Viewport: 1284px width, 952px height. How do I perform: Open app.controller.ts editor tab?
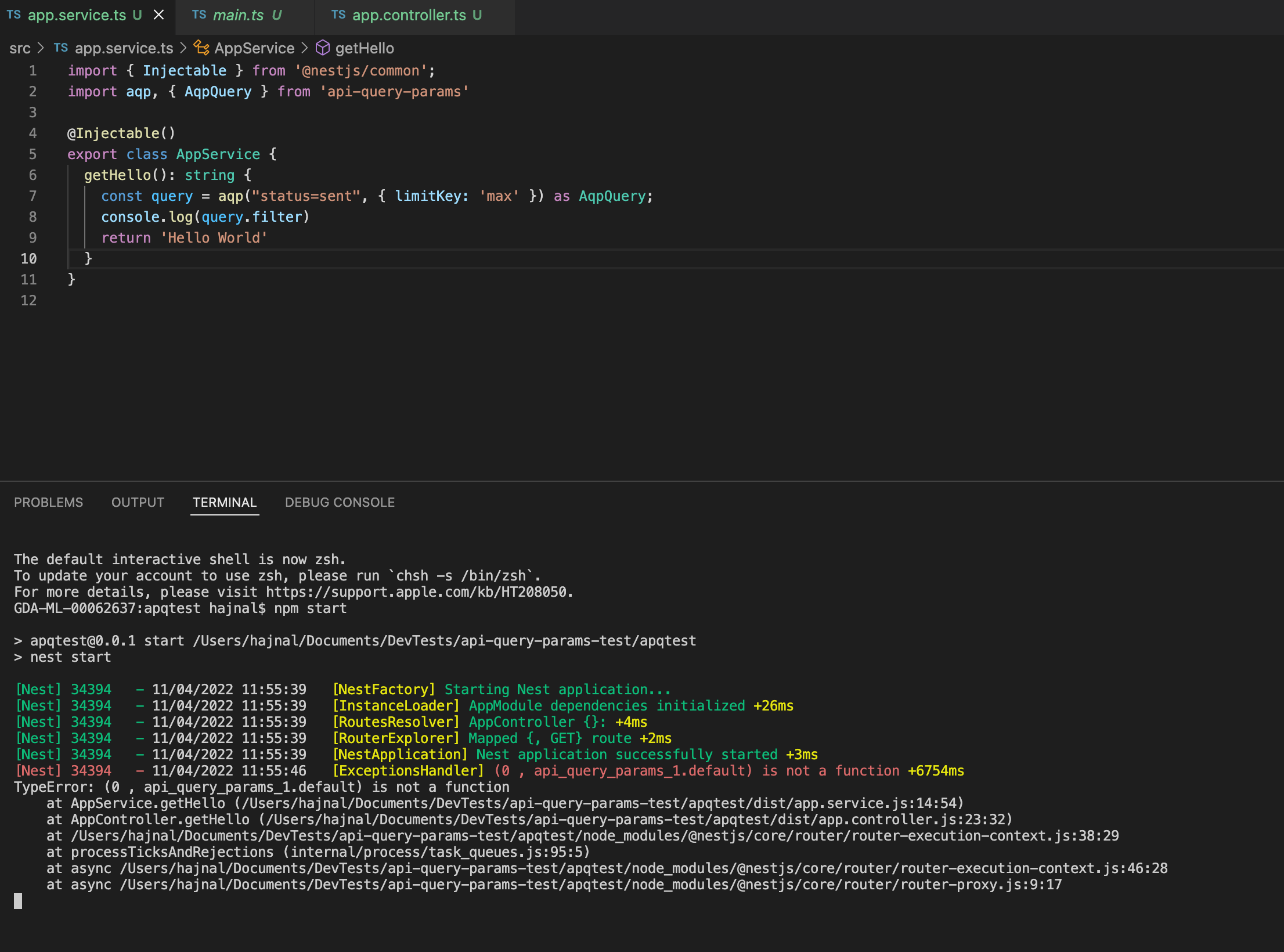pos(409,15)
